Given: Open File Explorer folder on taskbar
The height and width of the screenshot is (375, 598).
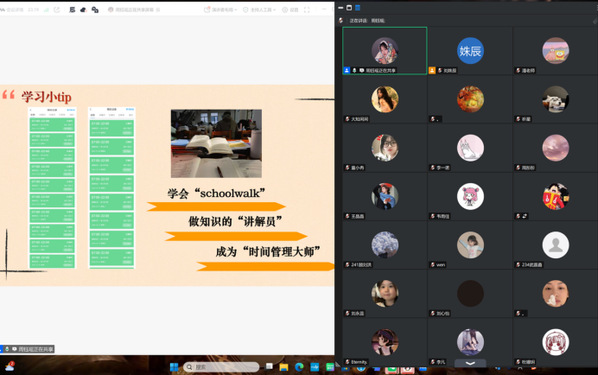Looking at the screenshot, I should click(283, 367).
